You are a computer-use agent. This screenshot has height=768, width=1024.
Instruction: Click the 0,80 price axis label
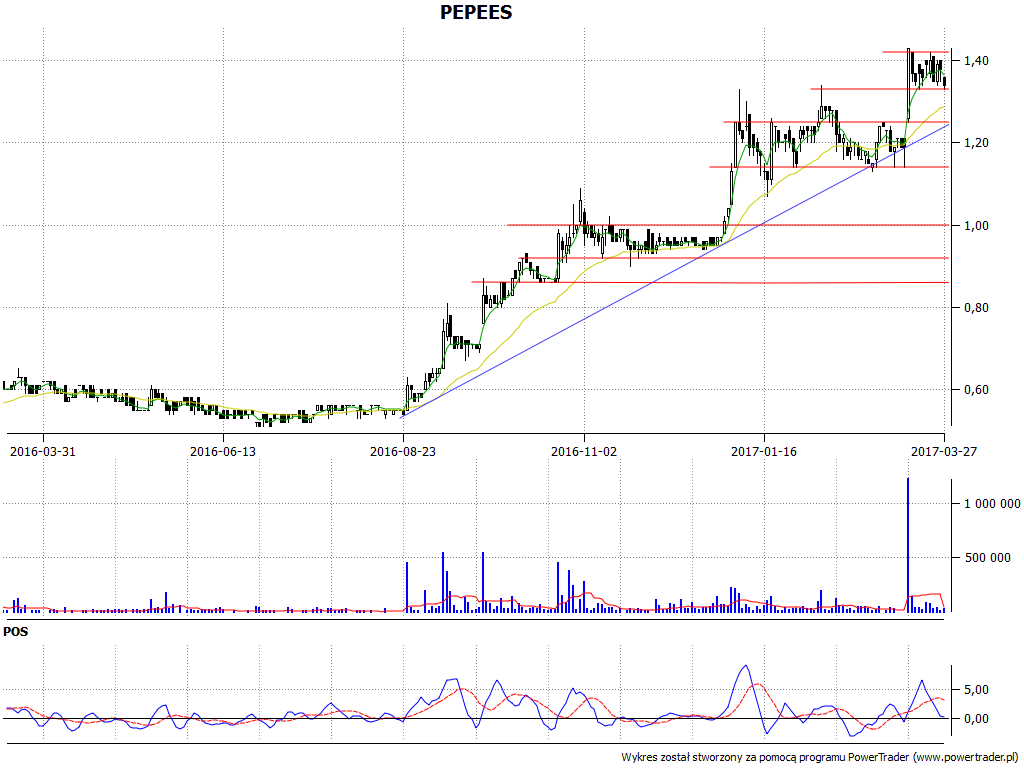pos(976,308)
